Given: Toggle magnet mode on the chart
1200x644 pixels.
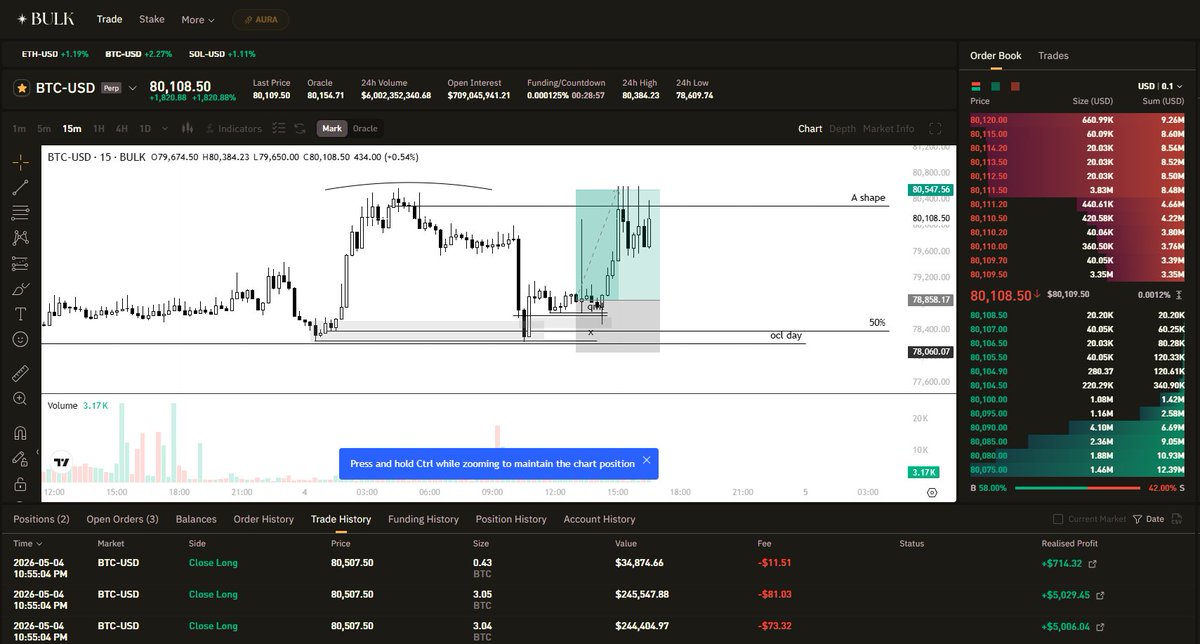Looking at the screenshot, I should [x=21, y=434].
